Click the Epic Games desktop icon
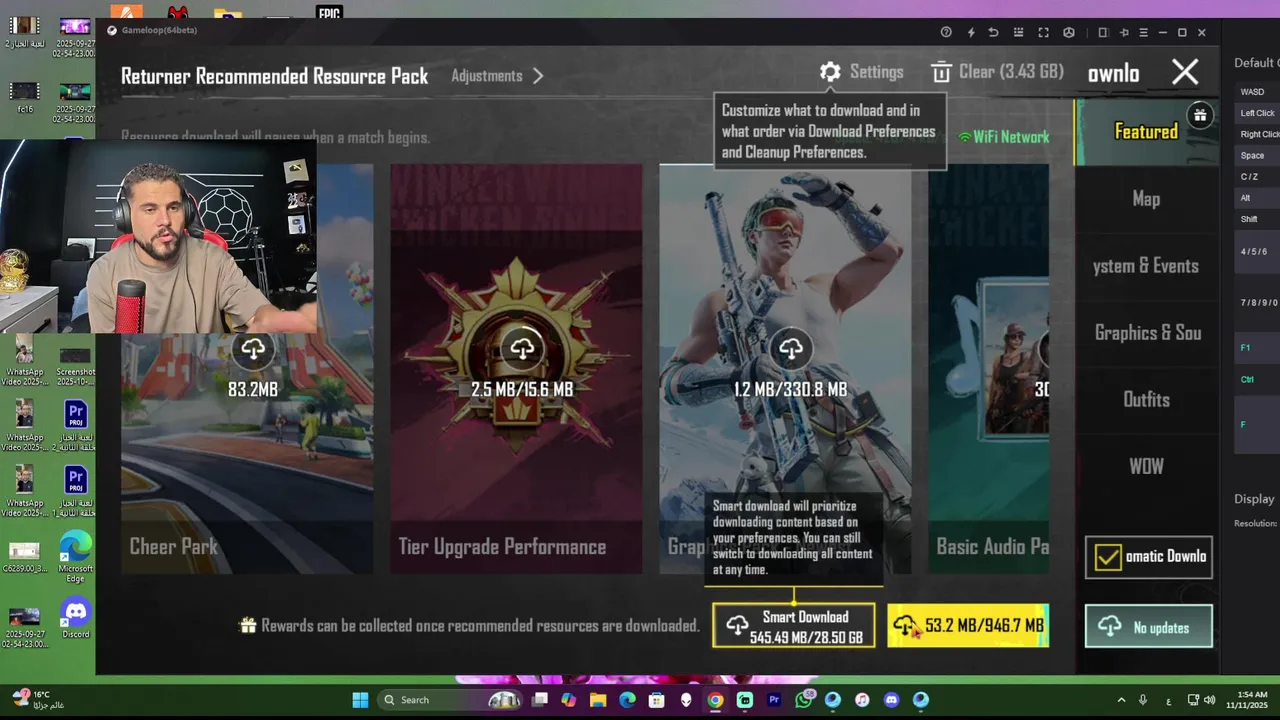The height and width of the screenshot is (720, 1280). tap(329, 13)
